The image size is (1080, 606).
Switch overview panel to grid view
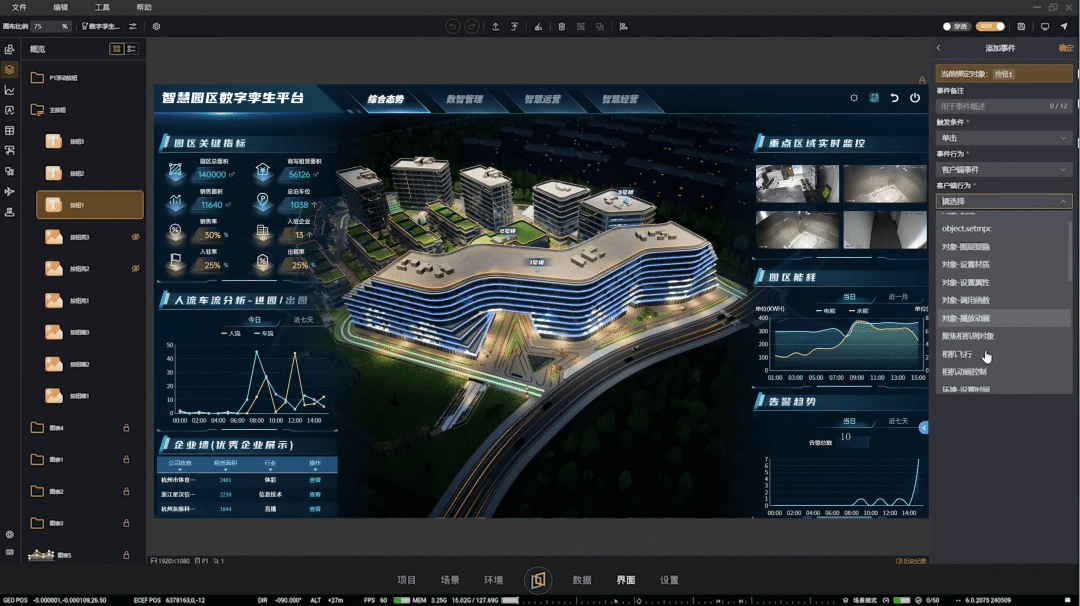tap(117, 48)
